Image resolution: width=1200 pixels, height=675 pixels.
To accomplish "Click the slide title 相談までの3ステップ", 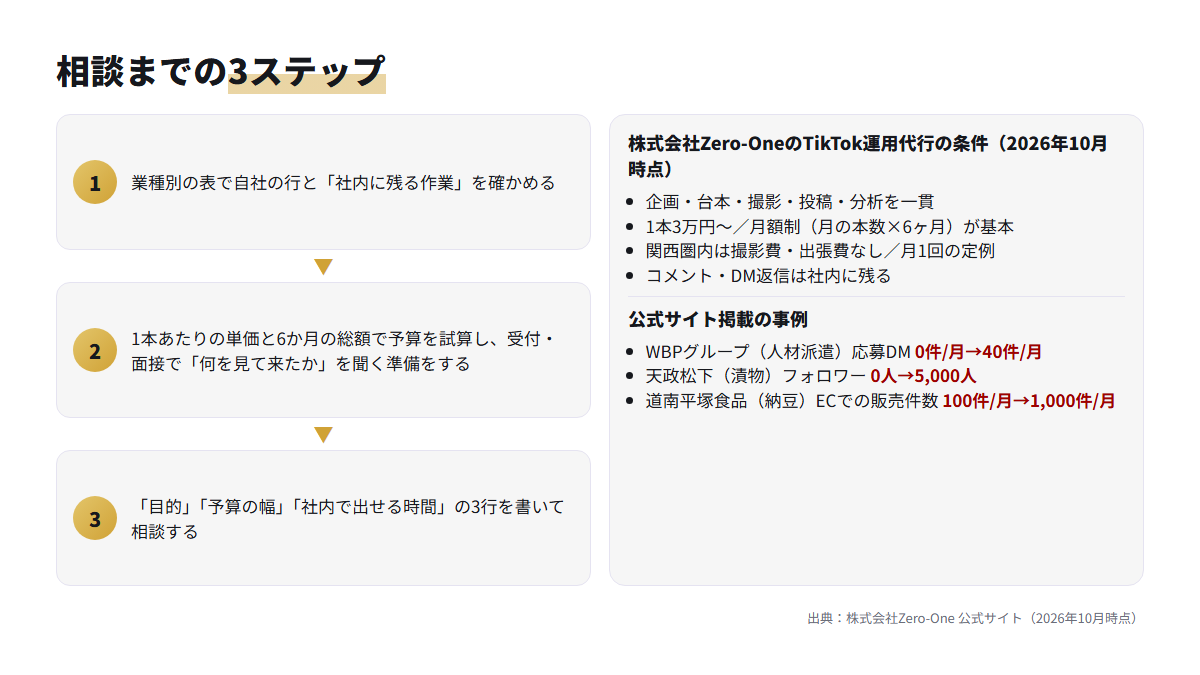I will 221,71.
